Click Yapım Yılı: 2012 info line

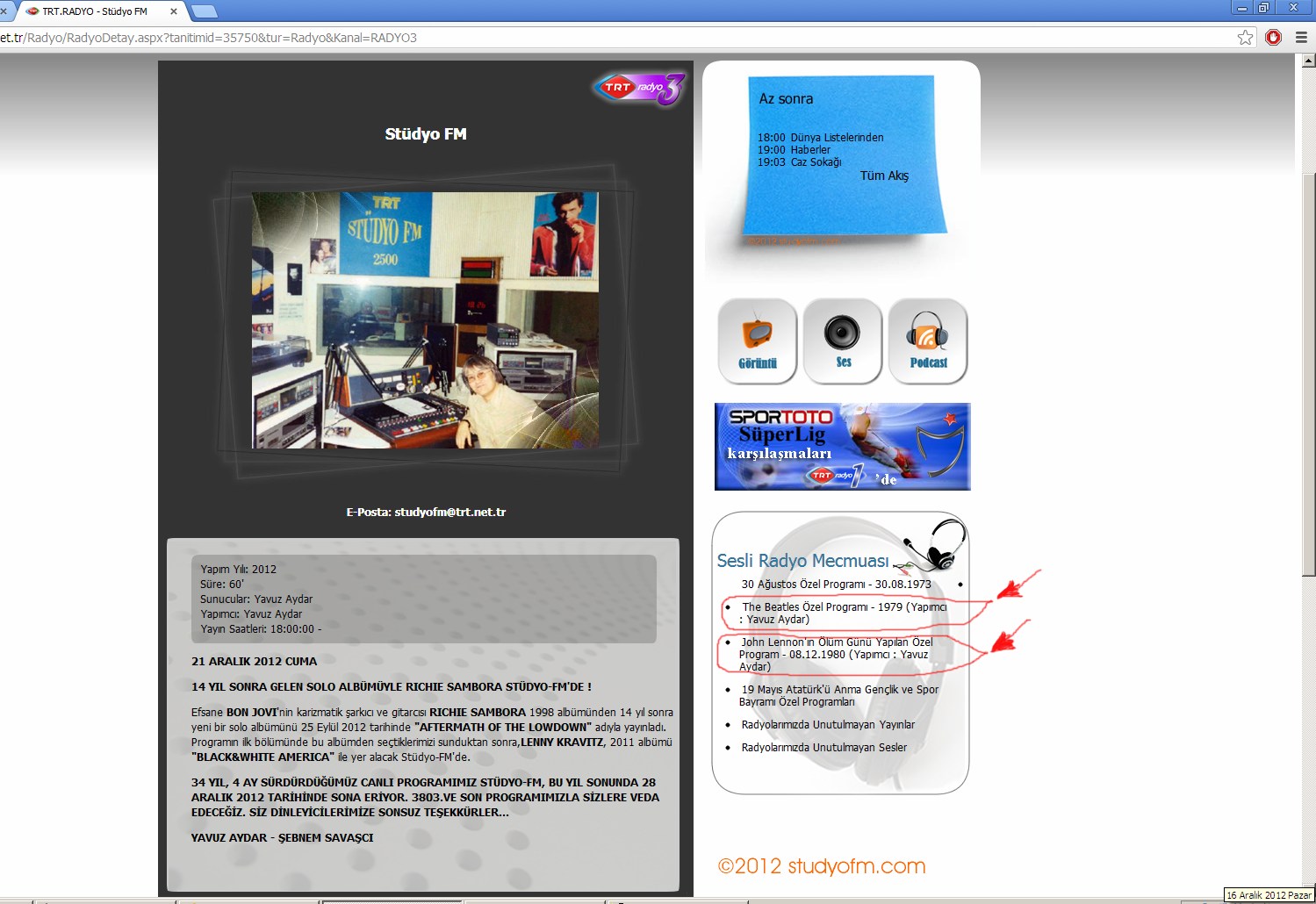point(238,570)
